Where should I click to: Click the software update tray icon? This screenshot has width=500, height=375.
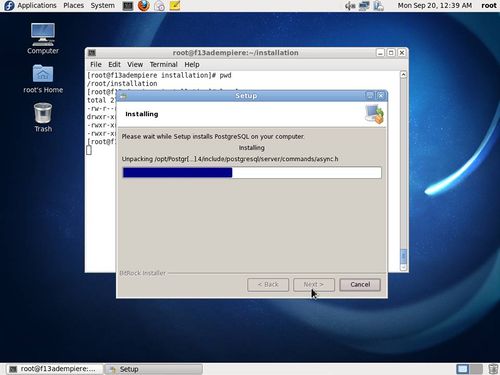(378, 6)
